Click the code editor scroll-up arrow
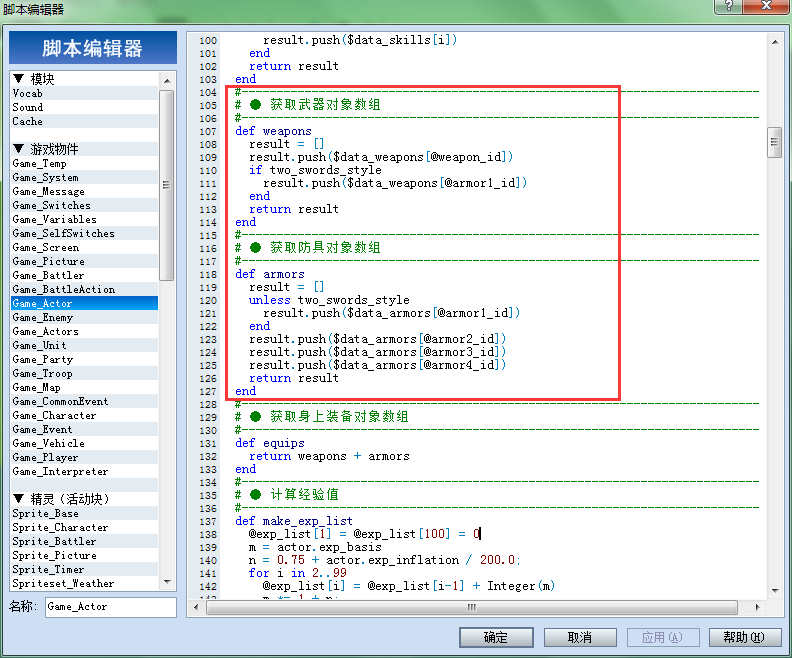This screenshot has height=658, width=792. click(774, 42)
